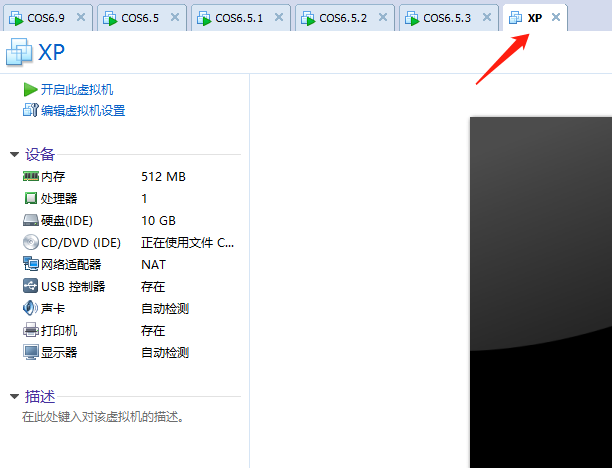Image resolution: width=612 pixels, height=468 pixels.
Task: Click the CD/DVD disc icon
Action: [31, 242]
